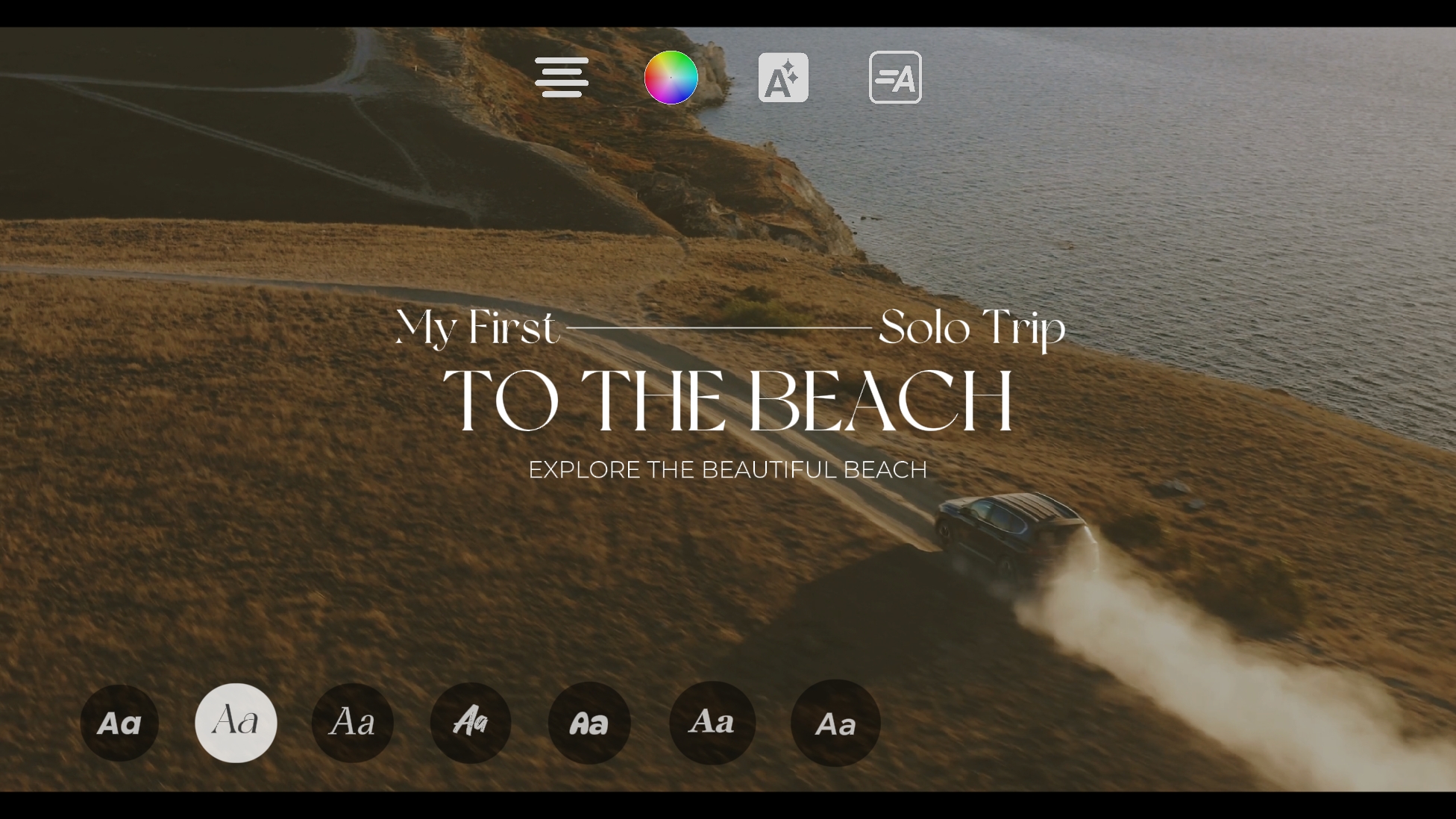
Task: Select the 'My First' text
Action: 477,328
